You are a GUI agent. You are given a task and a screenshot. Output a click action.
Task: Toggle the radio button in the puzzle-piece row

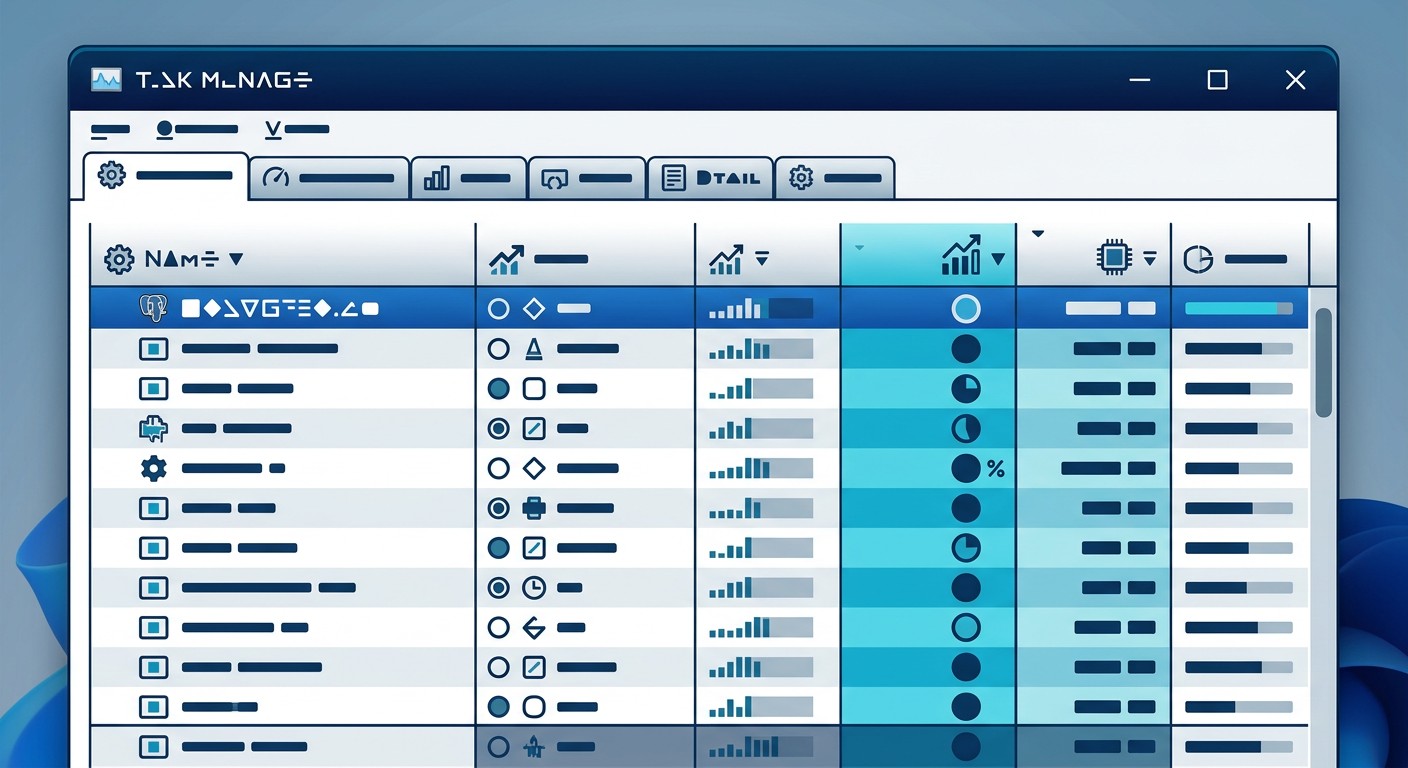(498, 429)
